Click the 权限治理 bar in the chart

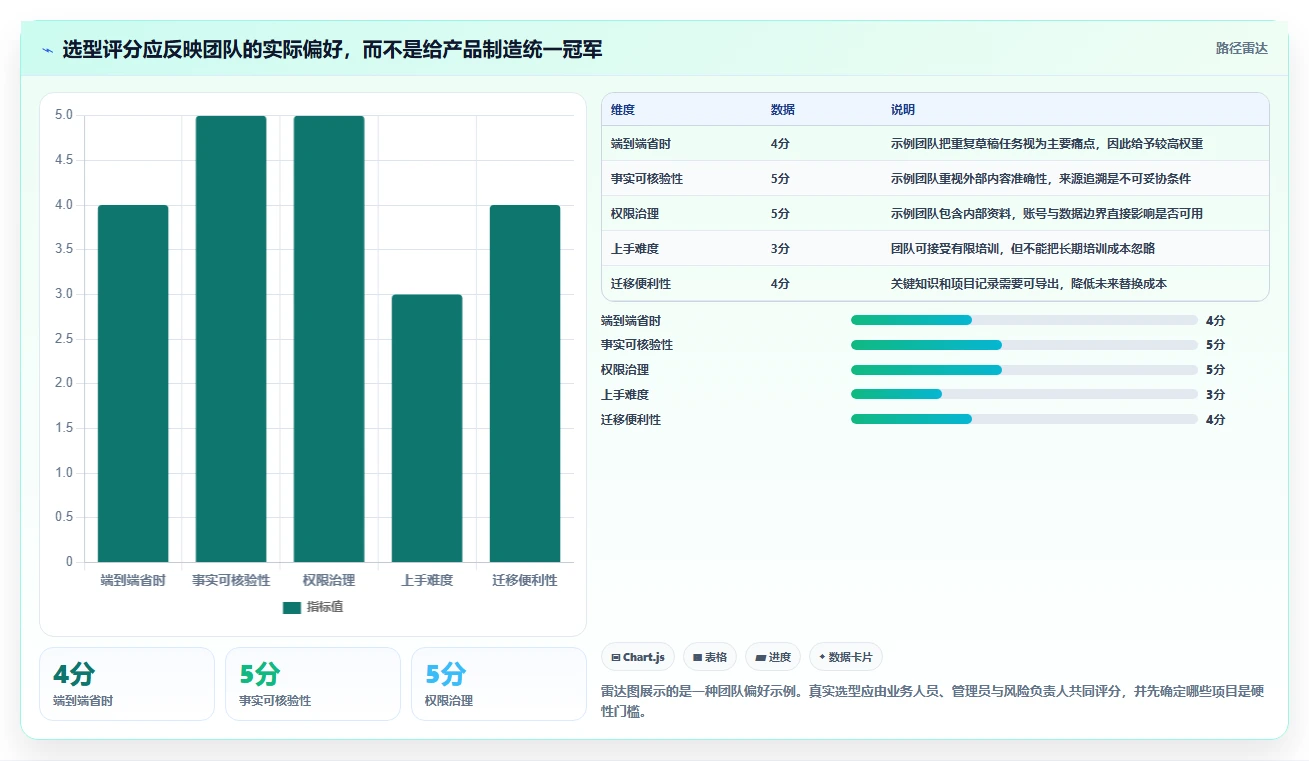click(329, 339)
